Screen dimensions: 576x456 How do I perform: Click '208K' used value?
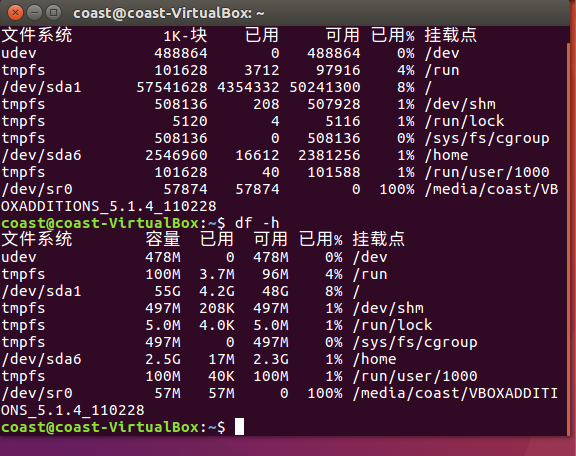click(x=217, y=308)
